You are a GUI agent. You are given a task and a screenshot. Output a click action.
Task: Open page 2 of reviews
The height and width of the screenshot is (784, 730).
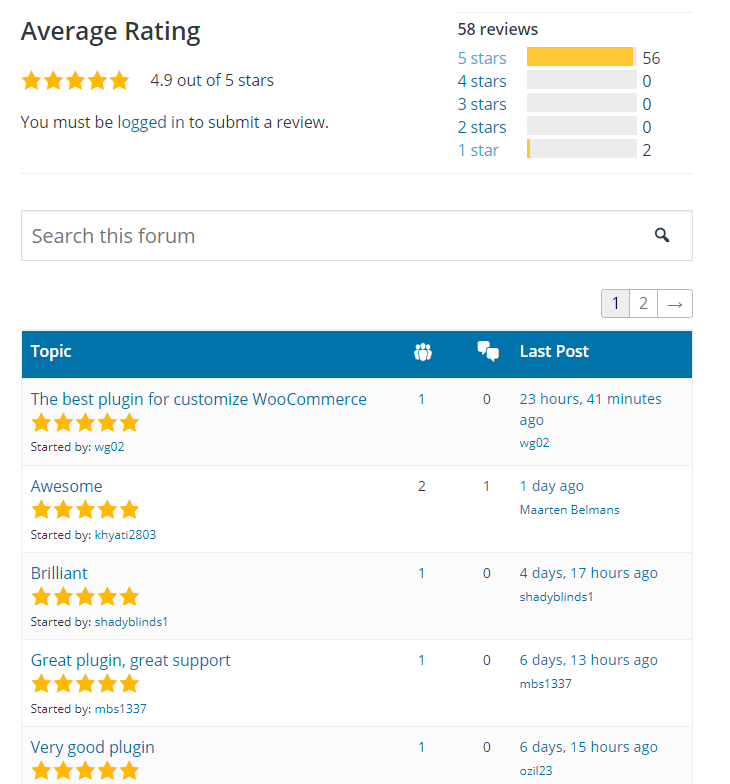pos(644,304)
